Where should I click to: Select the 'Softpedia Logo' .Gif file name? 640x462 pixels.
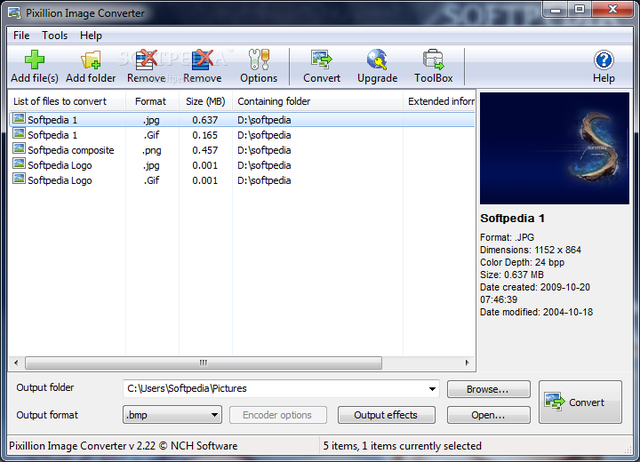60,180
